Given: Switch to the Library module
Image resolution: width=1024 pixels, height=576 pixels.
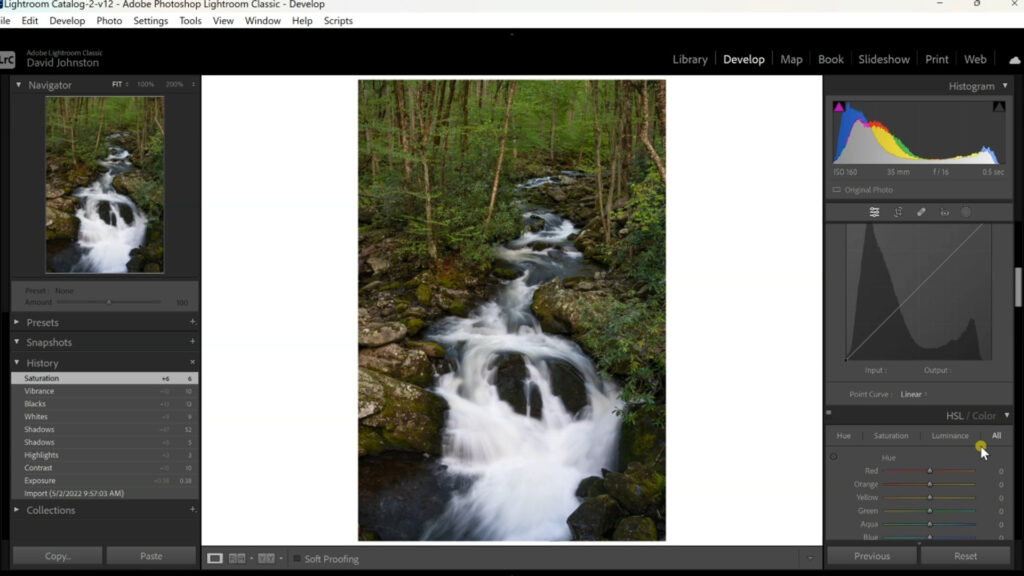Looking at the screenshot, I should click(x=689, y=59).
